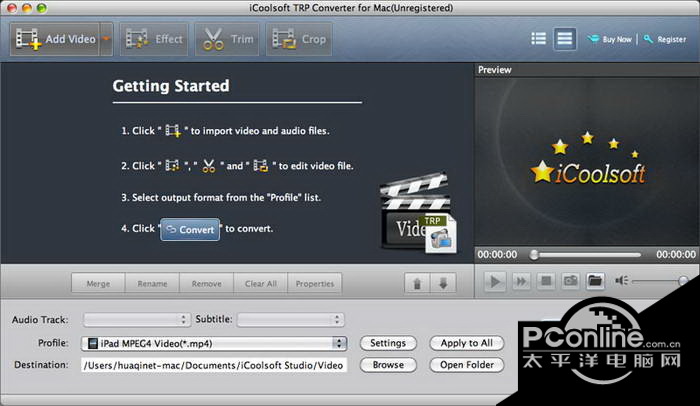Click the preview seek bar handle

[534, 255]
